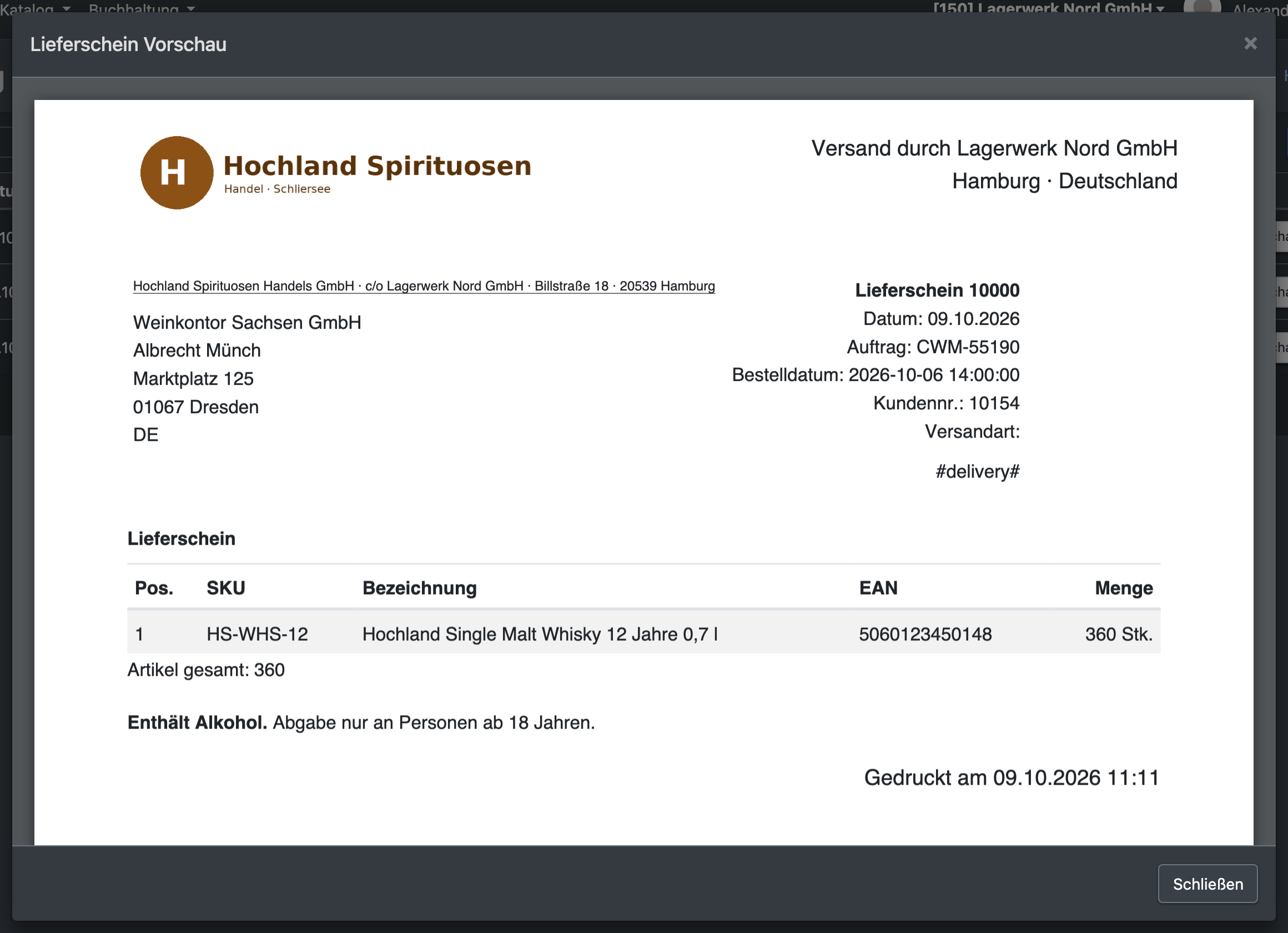Click the Gedruckt am 09.10.2026 timestamp
This screenshot has width=1288, height=933.
[1012, 777]
